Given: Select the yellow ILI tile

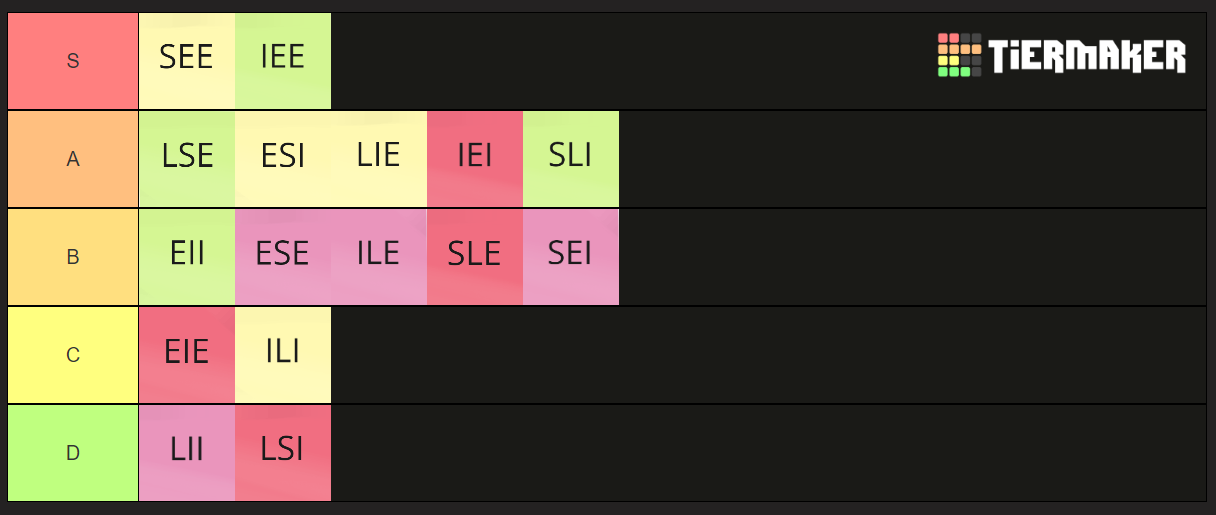Looking at the screenshot, I should (283, 355).
